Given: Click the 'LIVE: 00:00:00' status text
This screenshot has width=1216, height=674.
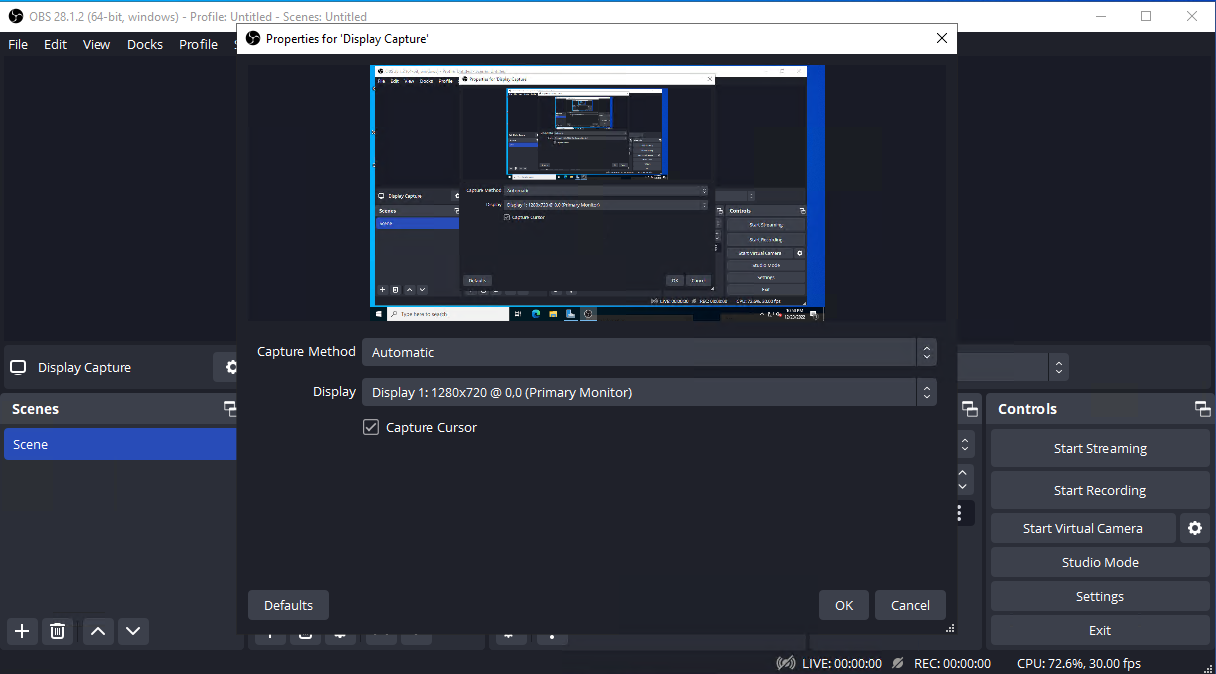Looking at the screenshot, I should (x=842, y=663).
